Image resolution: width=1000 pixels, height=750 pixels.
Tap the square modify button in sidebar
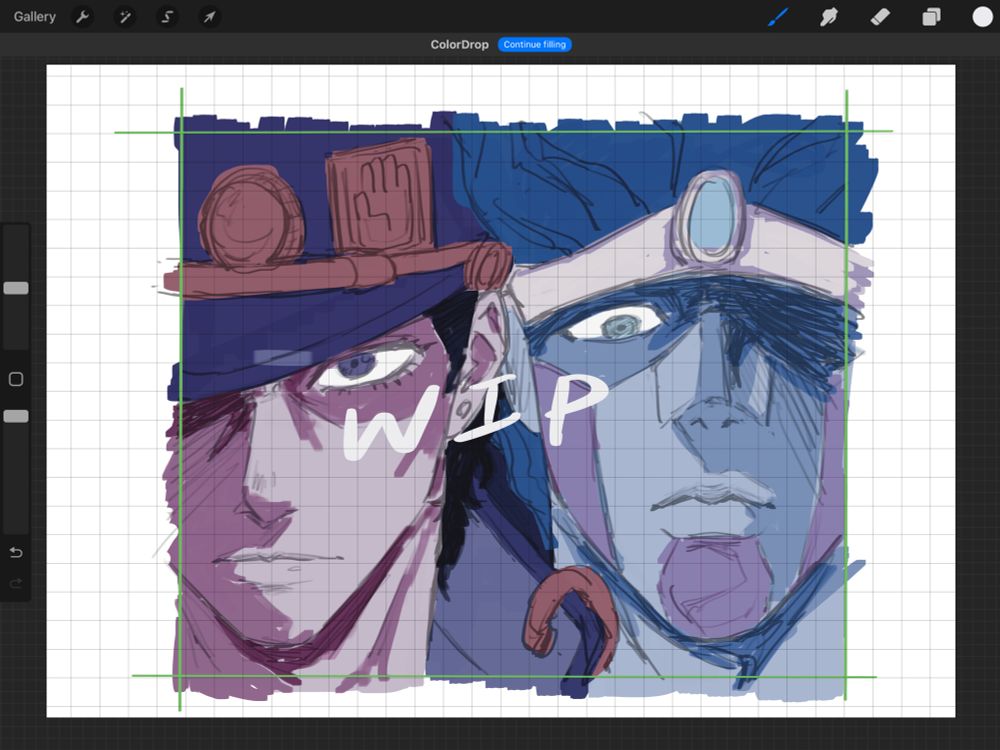pyautogui.click(x=16, y=379)
